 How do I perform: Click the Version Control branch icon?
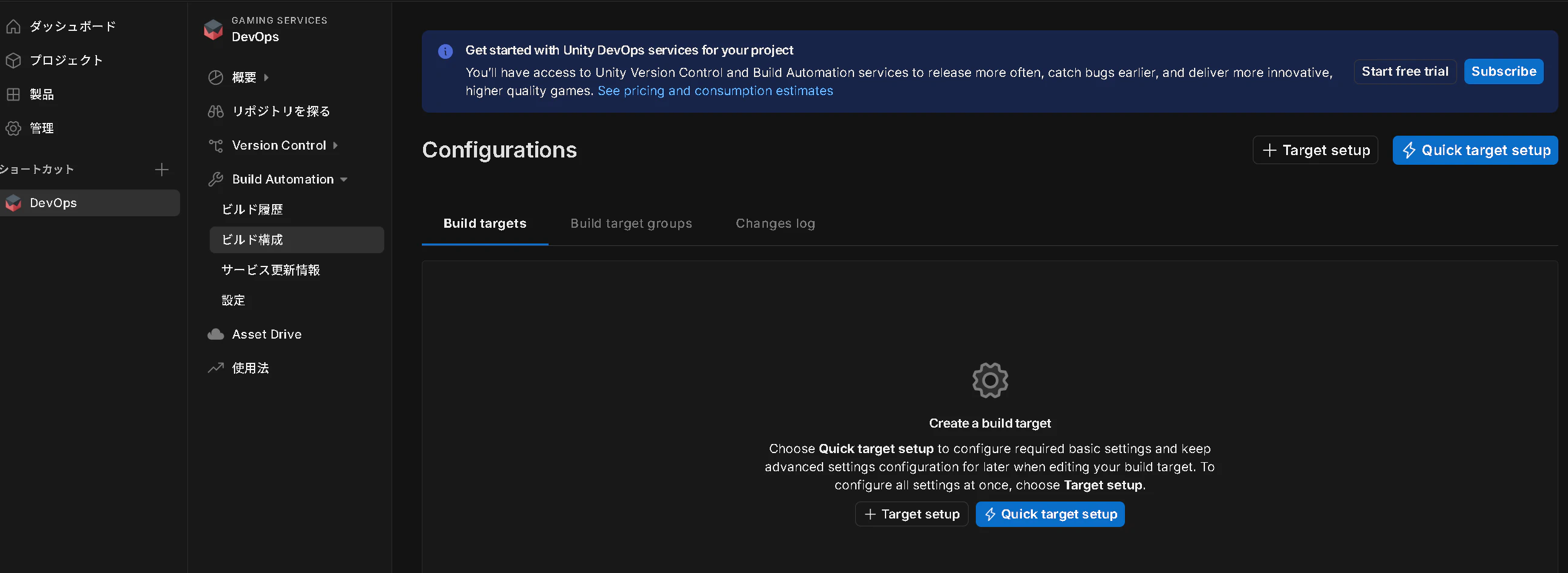pos(216,145)
